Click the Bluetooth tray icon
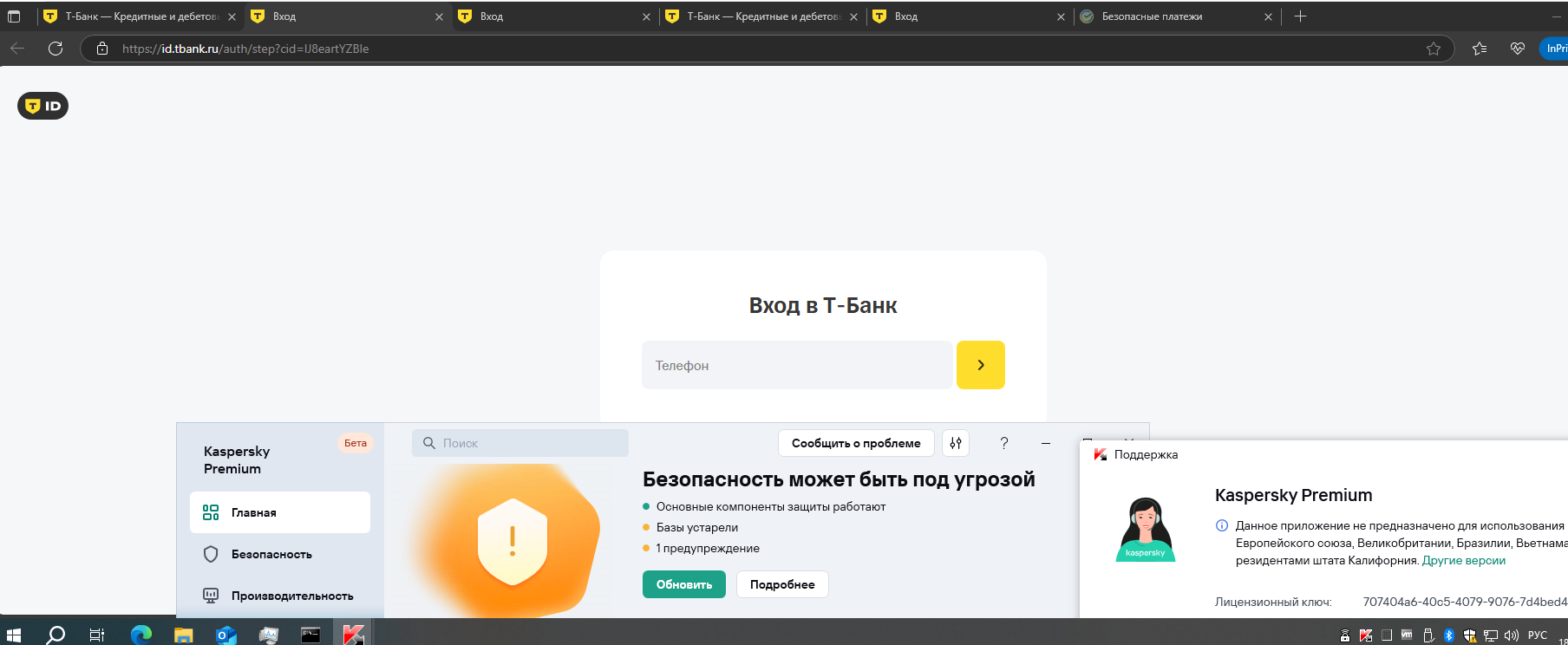The width and height of the screenshot is (1568, 645). click(x=1448, y=635)
